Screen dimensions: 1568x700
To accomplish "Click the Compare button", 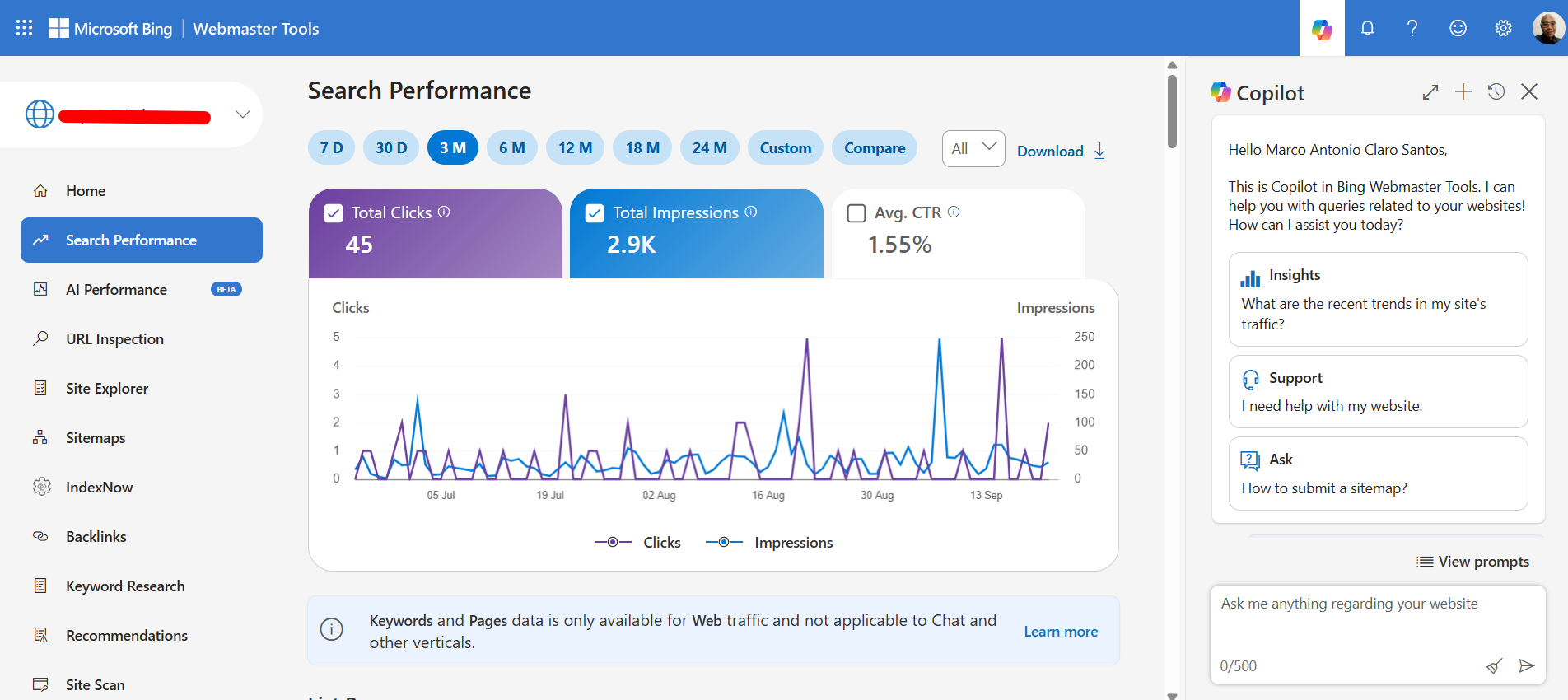I will [x=875, y=148].
